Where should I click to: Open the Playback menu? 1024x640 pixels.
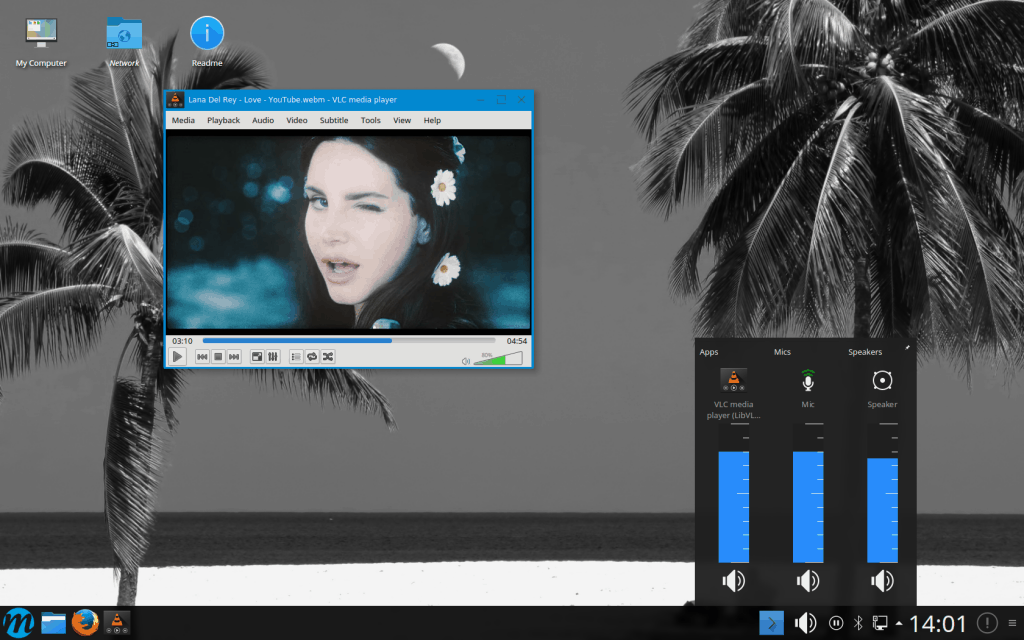point(223,120)
